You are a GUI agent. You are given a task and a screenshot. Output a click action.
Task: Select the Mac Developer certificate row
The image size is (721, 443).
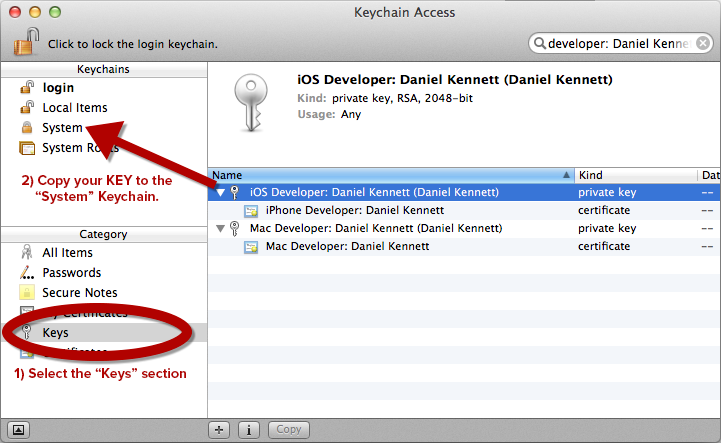(x=464, y=246)
